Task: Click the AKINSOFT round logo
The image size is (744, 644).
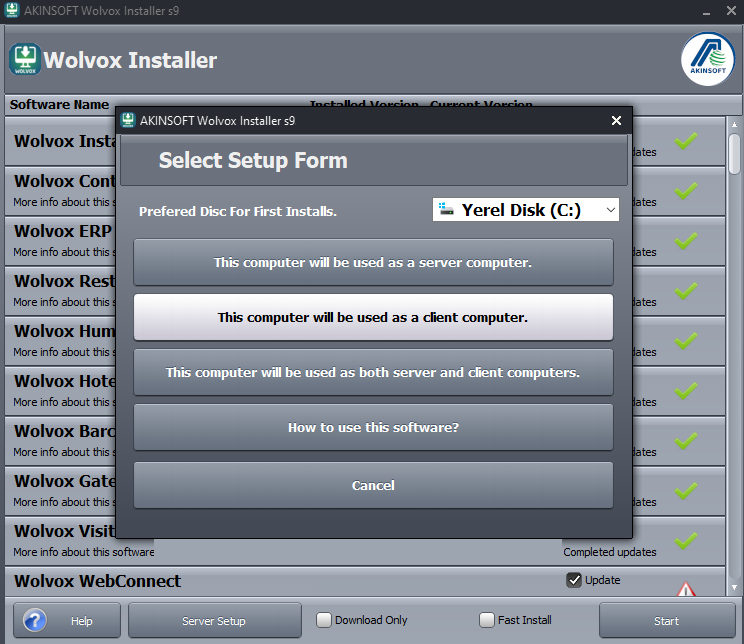Action: click(x=708, y=59)
